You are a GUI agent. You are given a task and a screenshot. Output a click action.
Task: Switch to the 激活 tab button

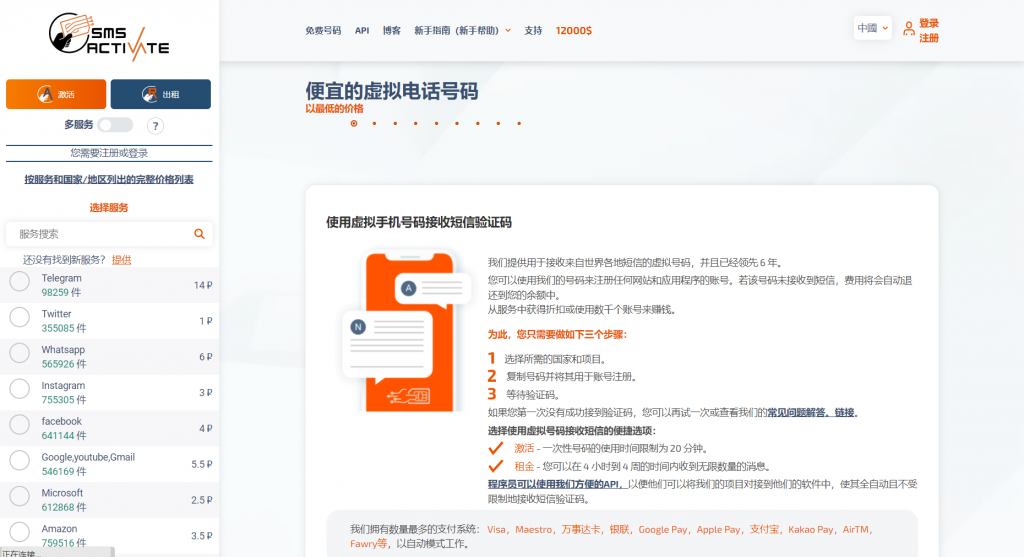point(56,94)
